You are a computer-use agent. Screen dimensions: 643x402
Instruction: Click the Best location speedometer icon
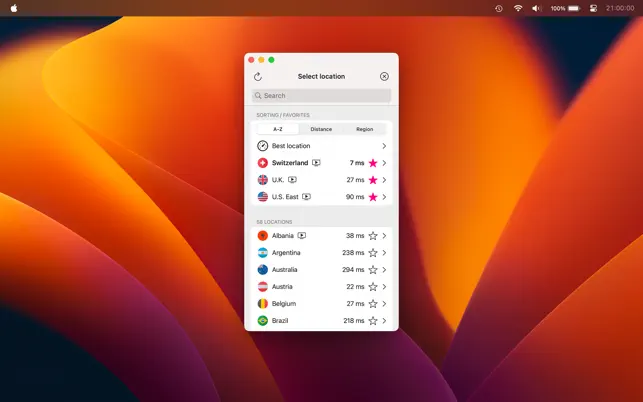[262, 146]
